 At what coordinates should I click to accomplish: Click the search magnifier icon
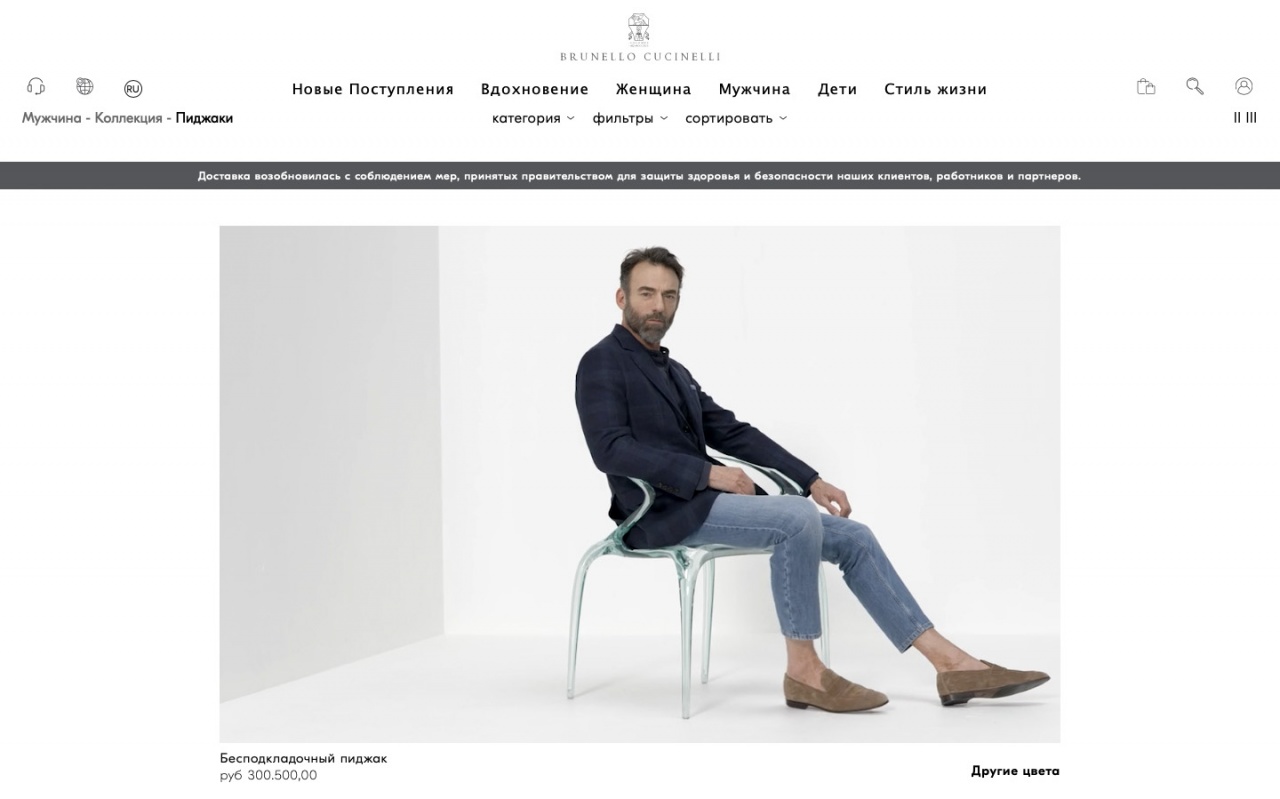1195,87
